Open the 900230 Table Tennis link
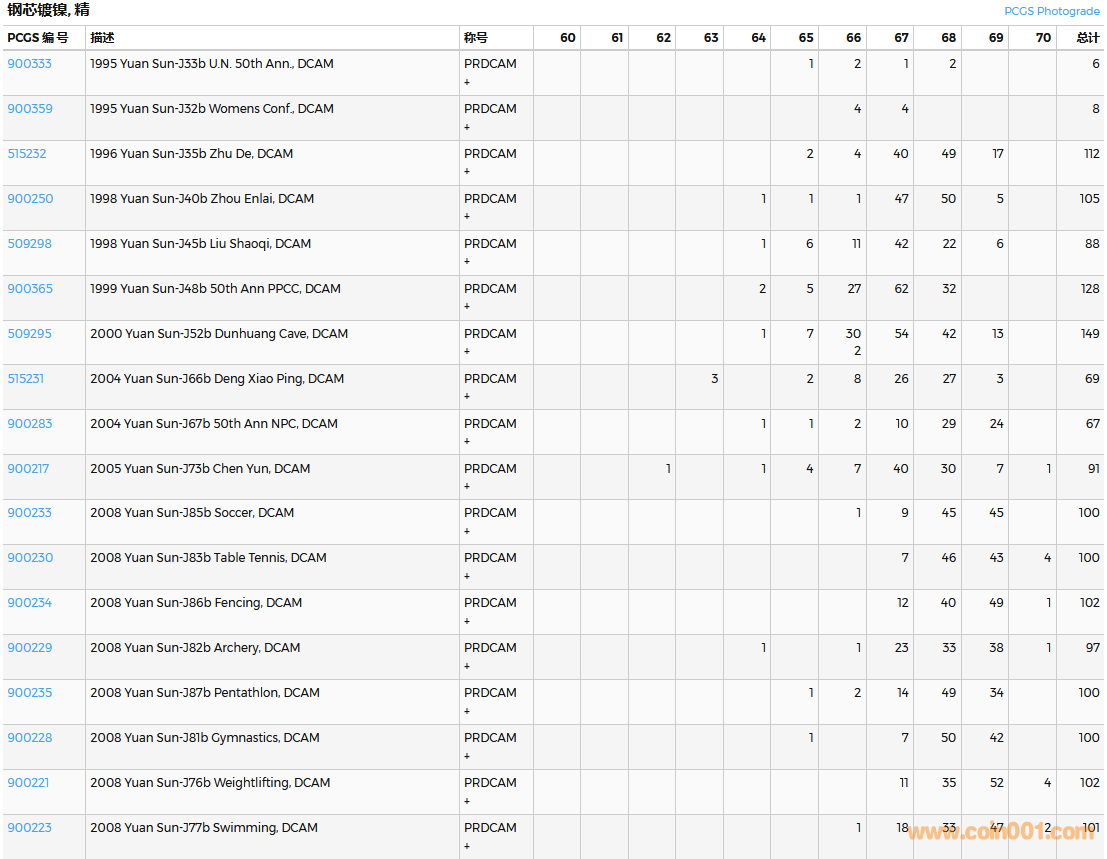Viewport: 1107px width, 859px height. tap(30, 558)
